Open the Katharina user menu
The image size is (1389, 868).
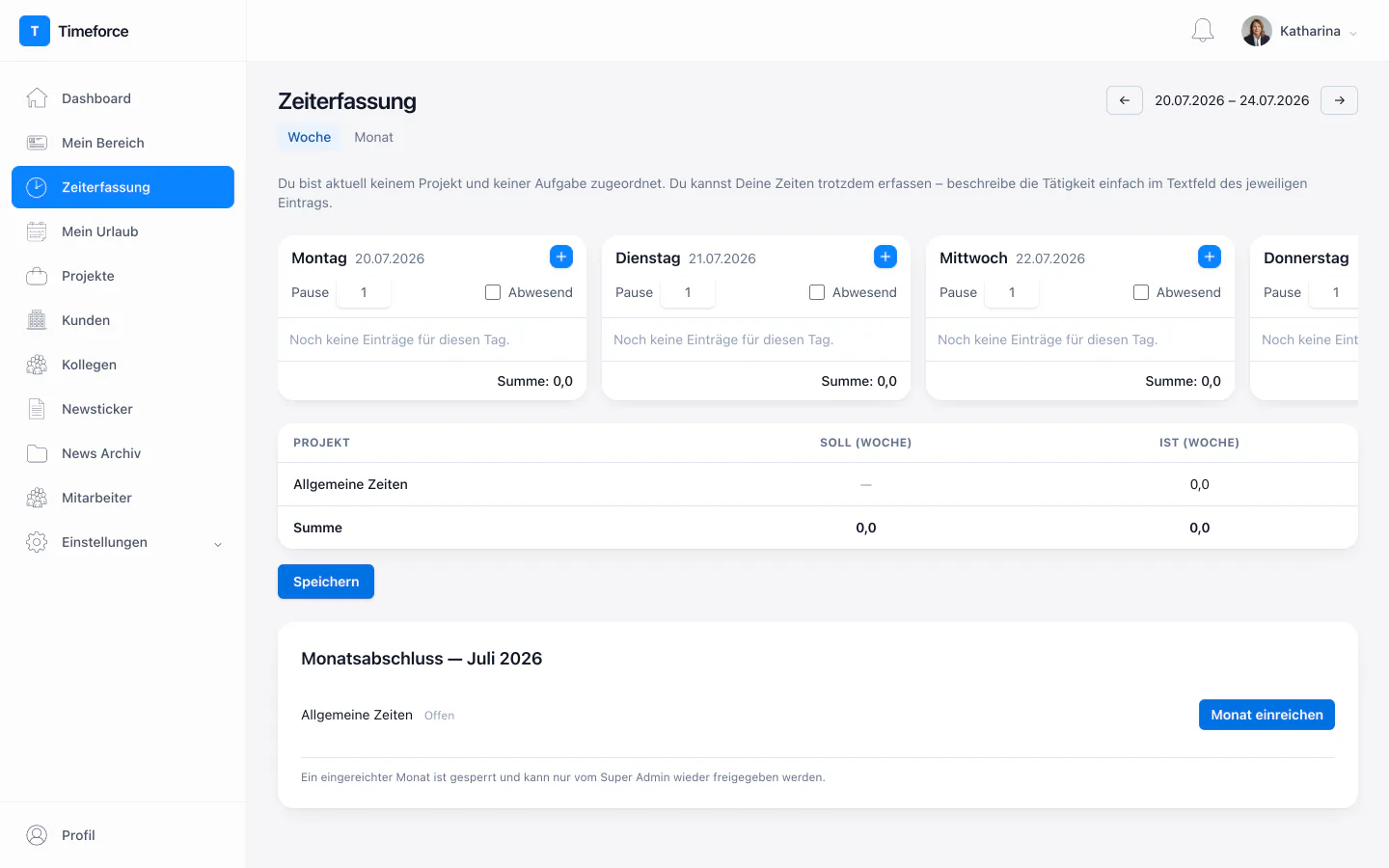pos(1299,31)
